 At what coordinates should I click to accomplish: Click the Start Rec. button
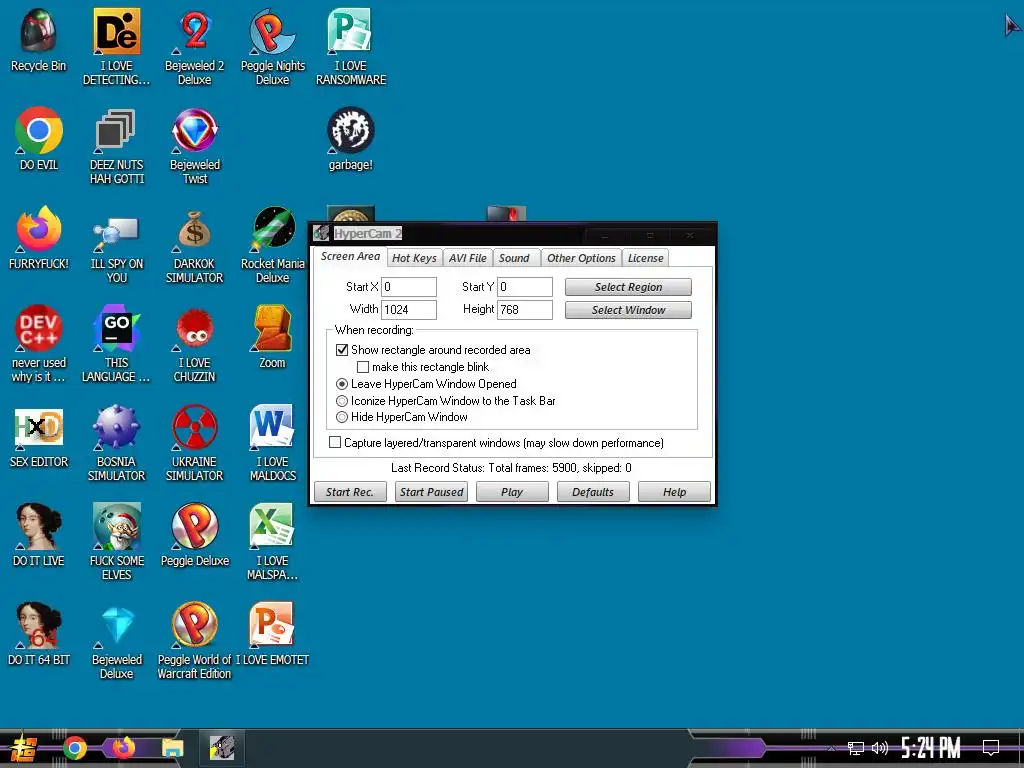point(350,492)
